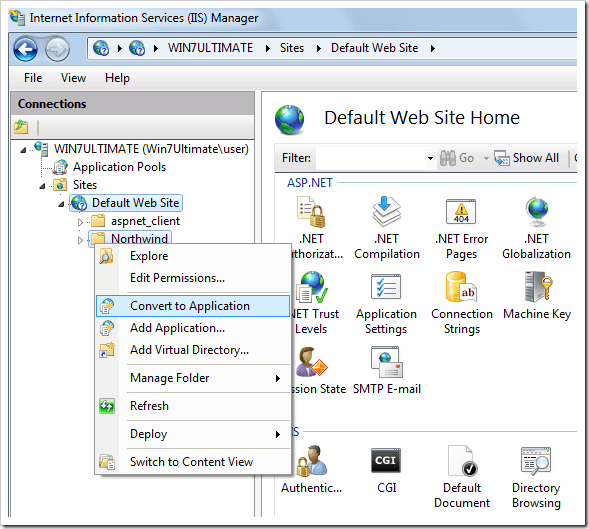Screen dimensions: 589x529
Task: Collapse the Sites tree node
Action: 42,186
